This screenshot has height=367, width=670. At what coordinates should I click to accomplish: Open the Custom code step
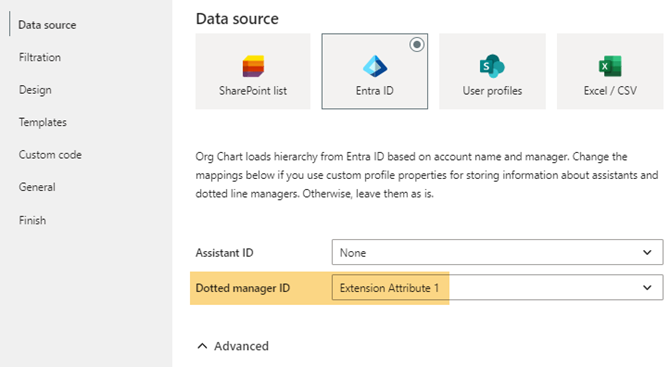tap(50, 155)
